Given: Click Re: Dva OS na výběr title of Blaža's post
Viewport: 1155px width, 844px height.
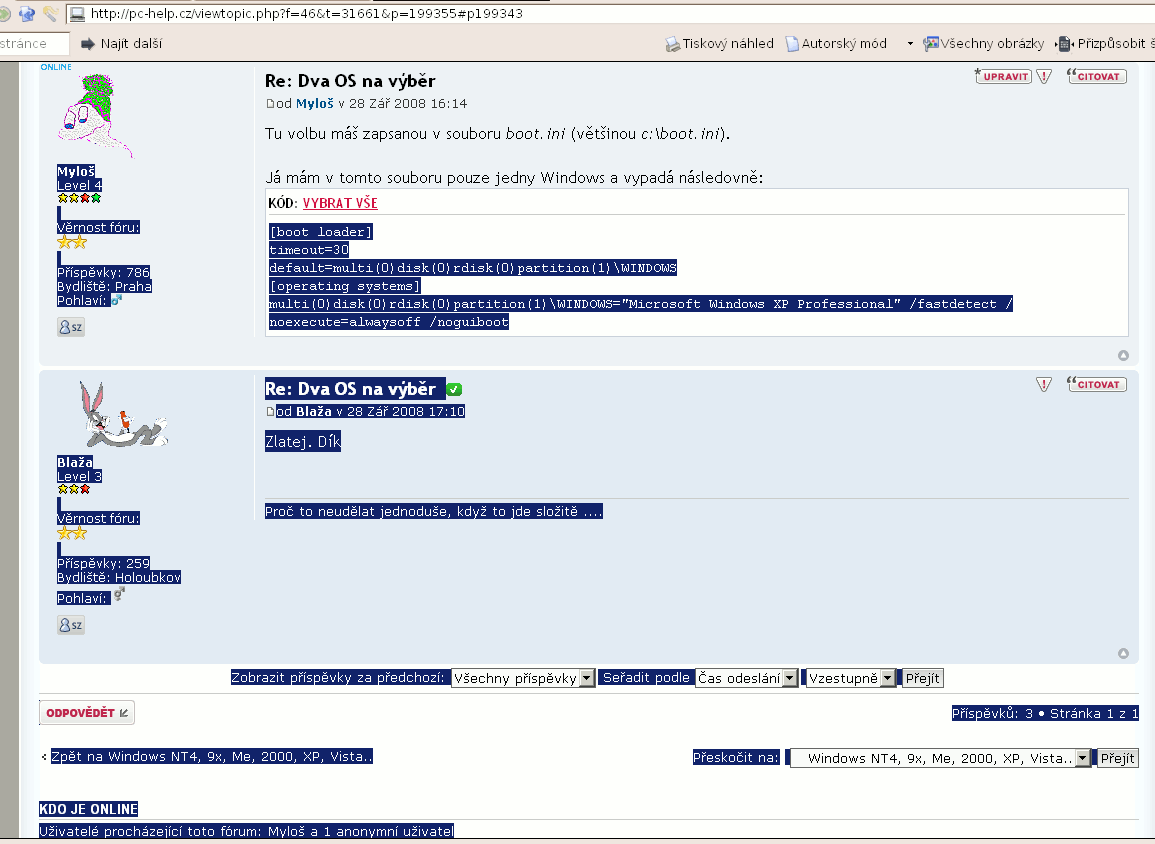Looking at the screenshot, I should (x=350, y=389).
